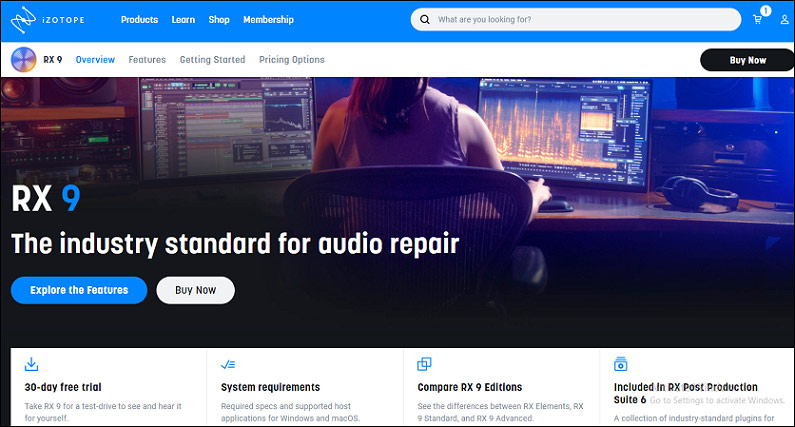
Task: Click 'A collection of industry-standard plugins' text
Action: pyautogui.click(x=694, y=418)
